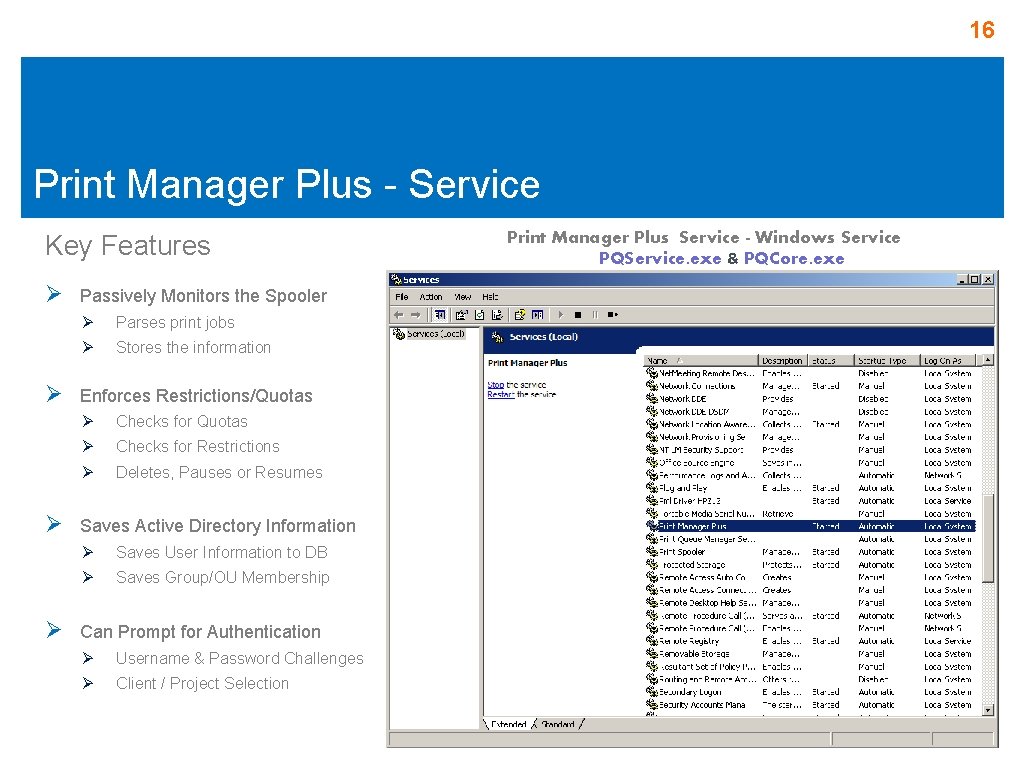The height and width of the screenshot is (768, 1024).
Task: Click the Stop Service square button
Action: pyautogui.click(x=578, y=315)
